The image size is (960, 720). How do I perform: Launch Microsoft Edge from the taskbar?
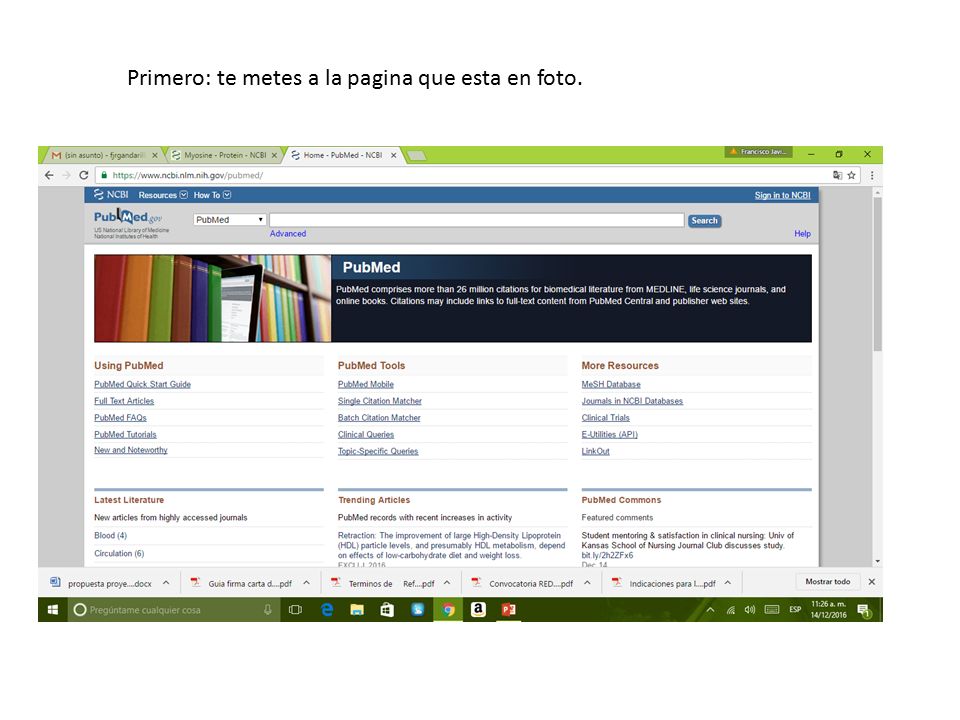327,610
